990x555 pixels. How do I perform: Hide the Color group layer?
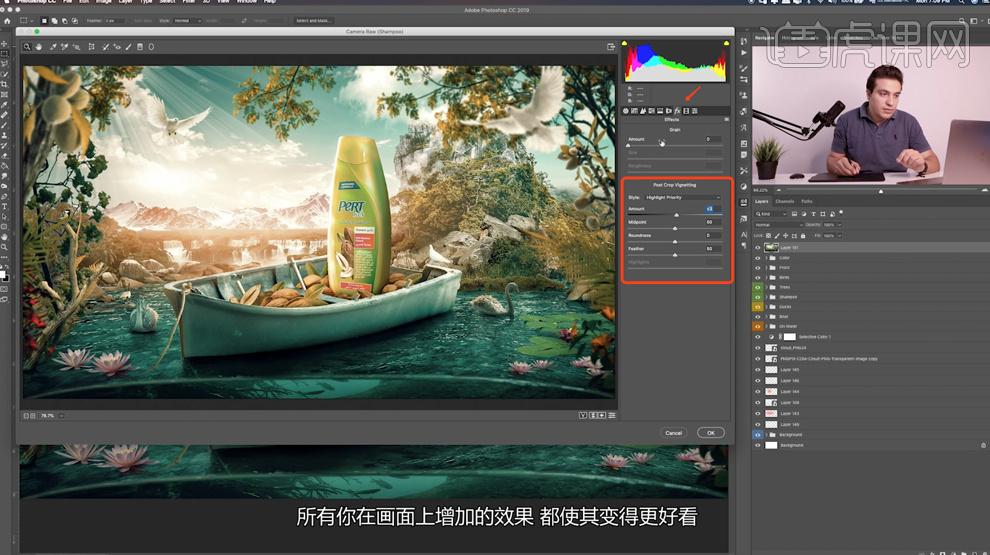coord(758,258)
